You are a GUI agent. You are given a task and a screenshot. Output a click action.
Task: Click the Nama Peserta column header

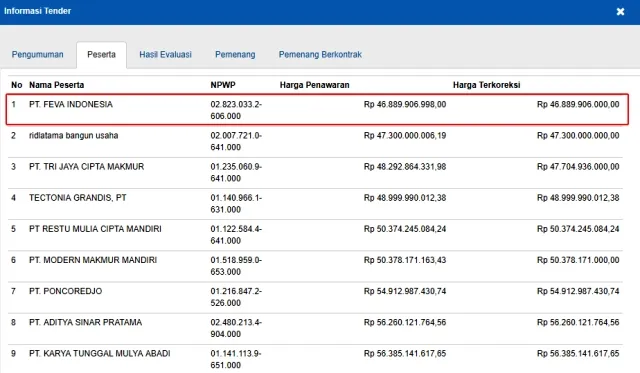[x=56, y=85]
